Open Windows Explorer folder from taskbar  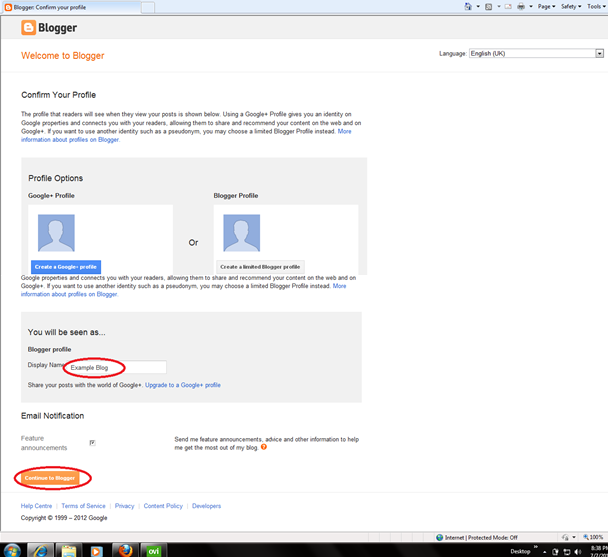[x=69, y=550]
